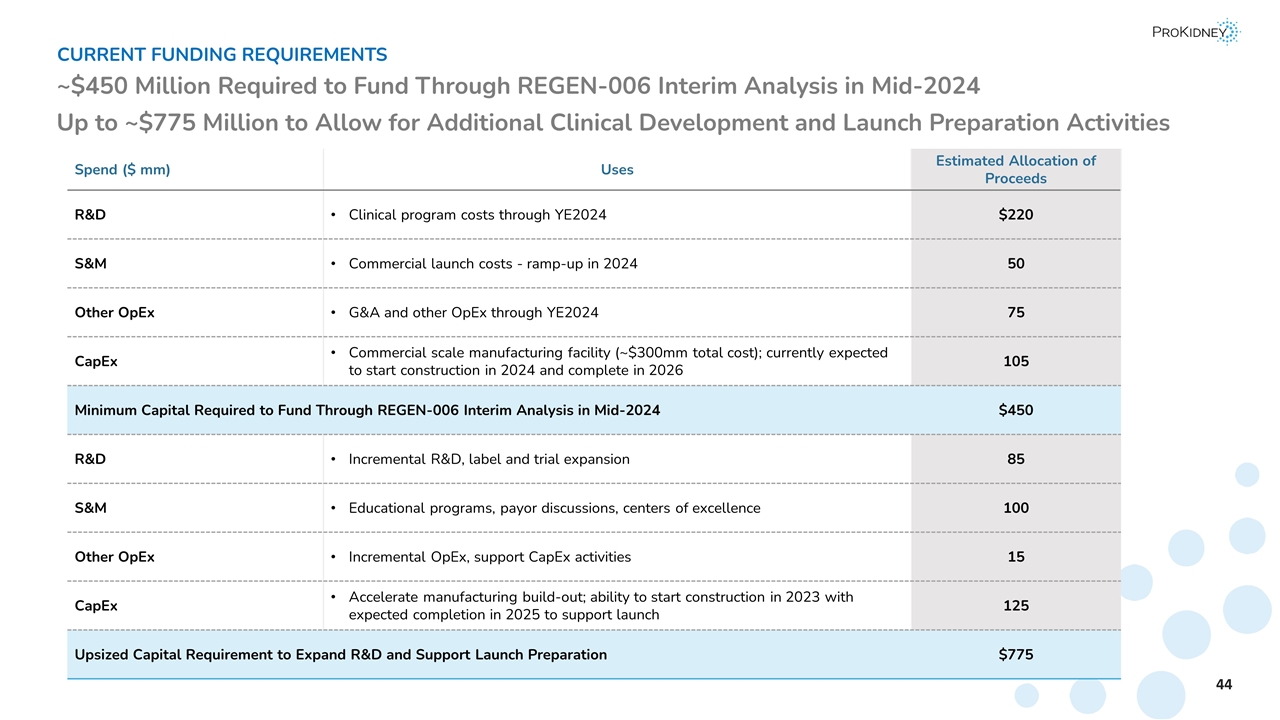Click 'Upsized Capital Requirement' row label
The image size is (1280, 720).
[x=341, y=655]
